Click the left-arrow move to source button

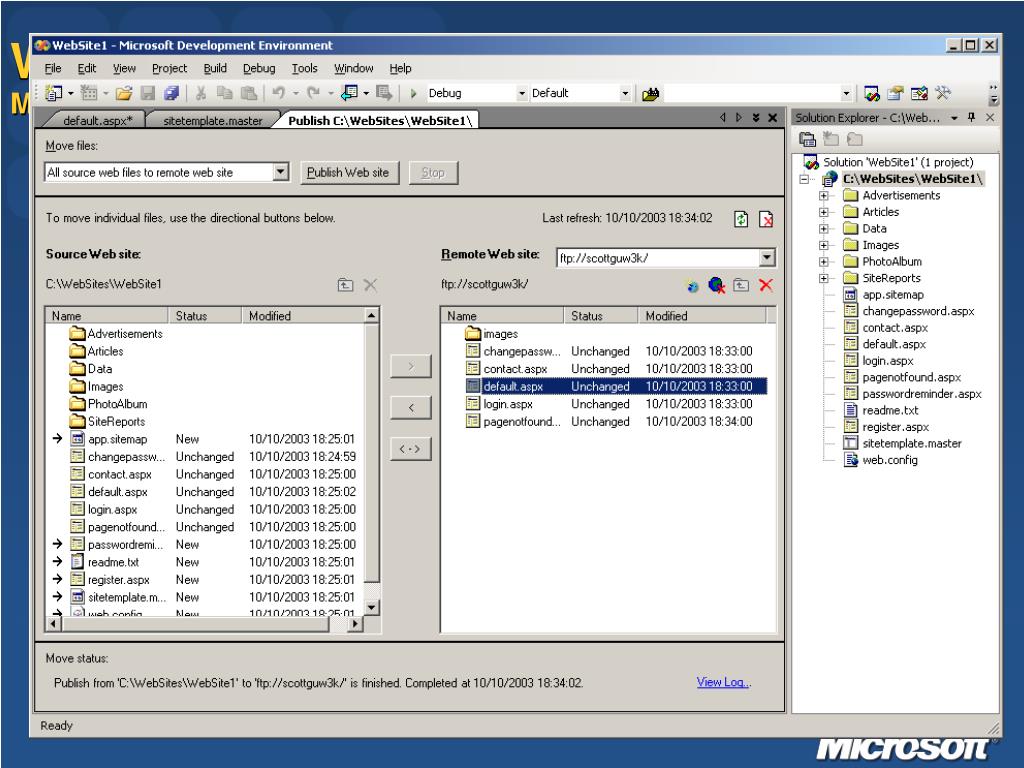pos(411,408)
